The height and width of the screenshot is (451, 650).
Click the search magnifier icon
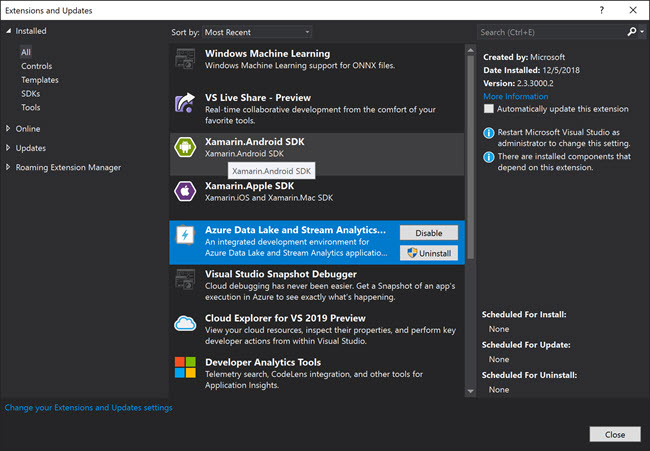pos(632,32)
